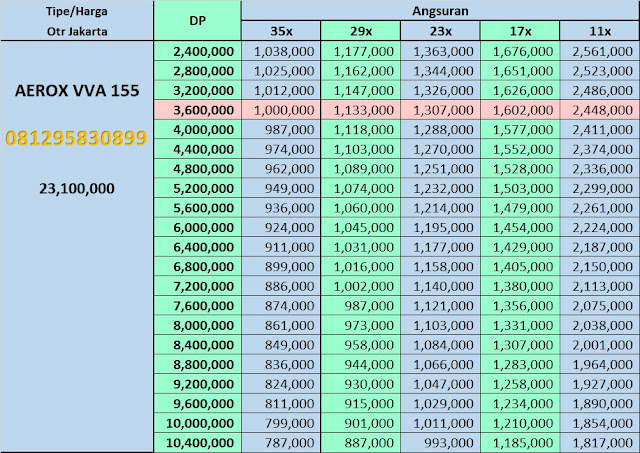Click 11x installment 1,890,000
Image resolution: width=640 pixels, height=453 pixels.
coord(600,404)
